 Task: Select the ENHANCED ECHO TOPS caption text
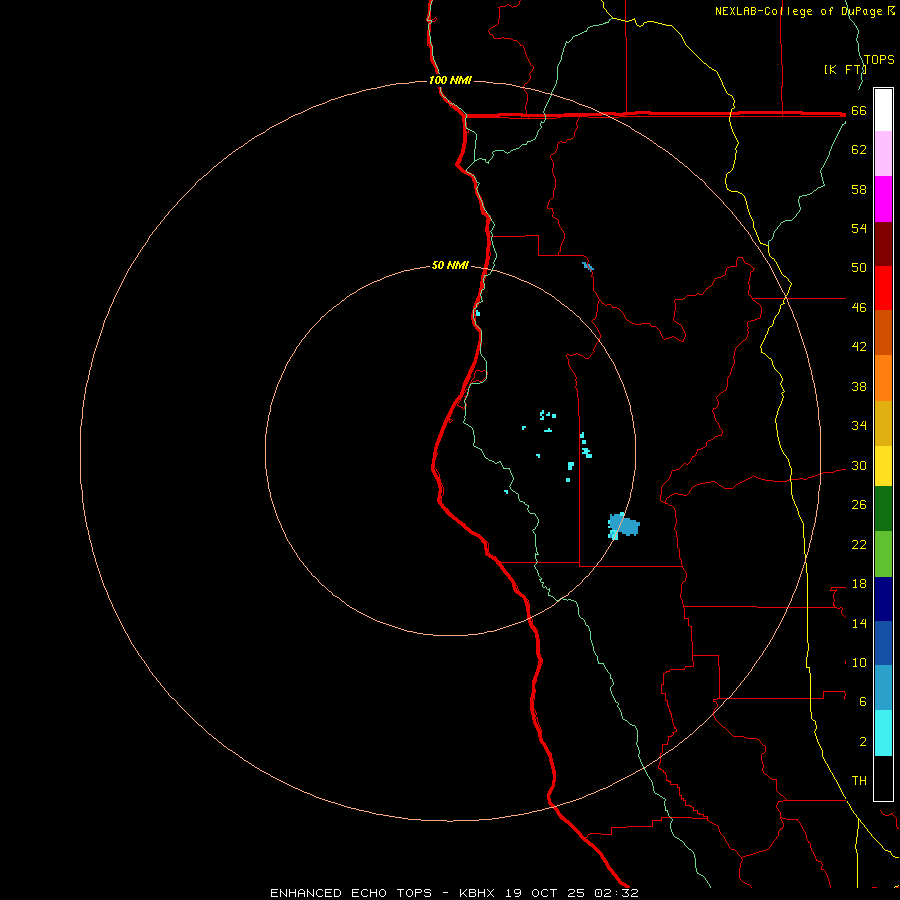tap(356, 893)
